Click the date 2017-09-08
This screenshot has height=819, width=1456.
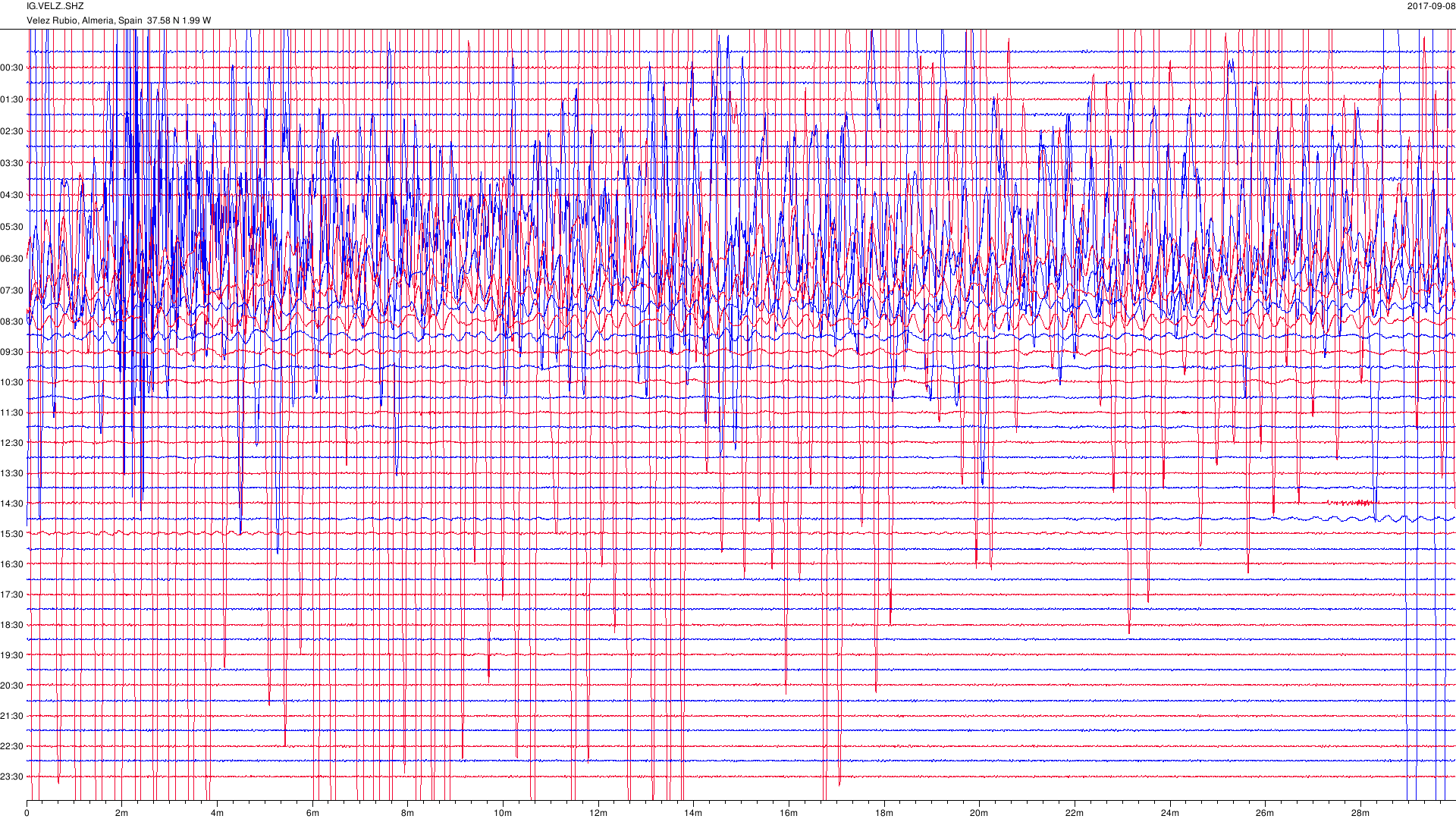(x=1431, y=6)
